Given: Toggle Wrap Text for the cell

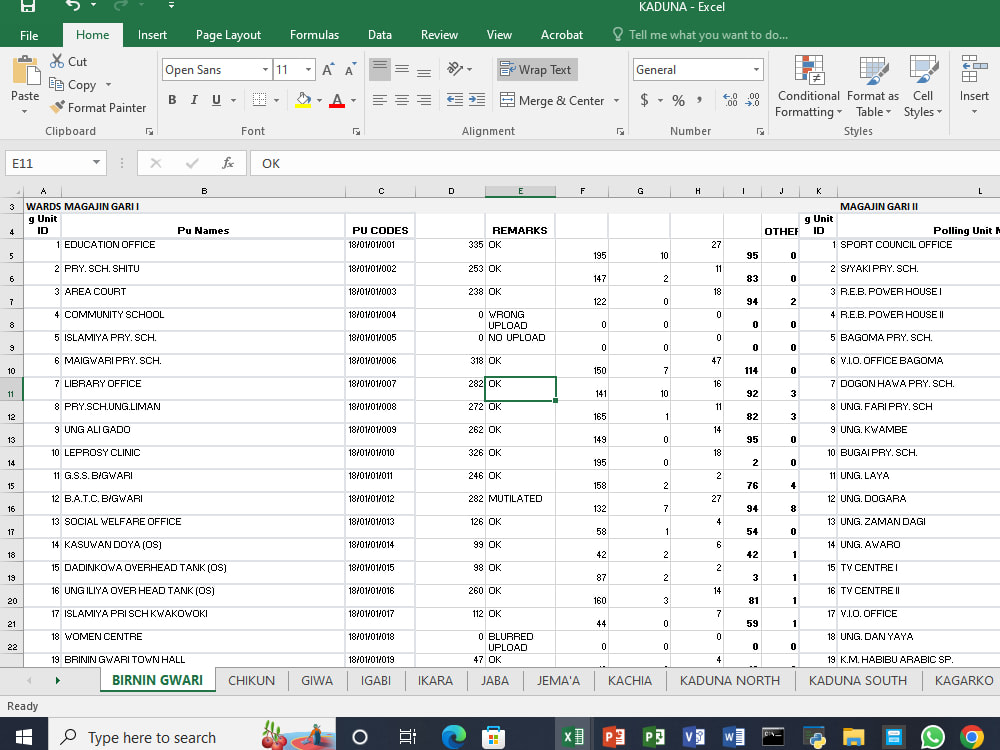Looking at the screenshot, I should [x=536, y=70].
